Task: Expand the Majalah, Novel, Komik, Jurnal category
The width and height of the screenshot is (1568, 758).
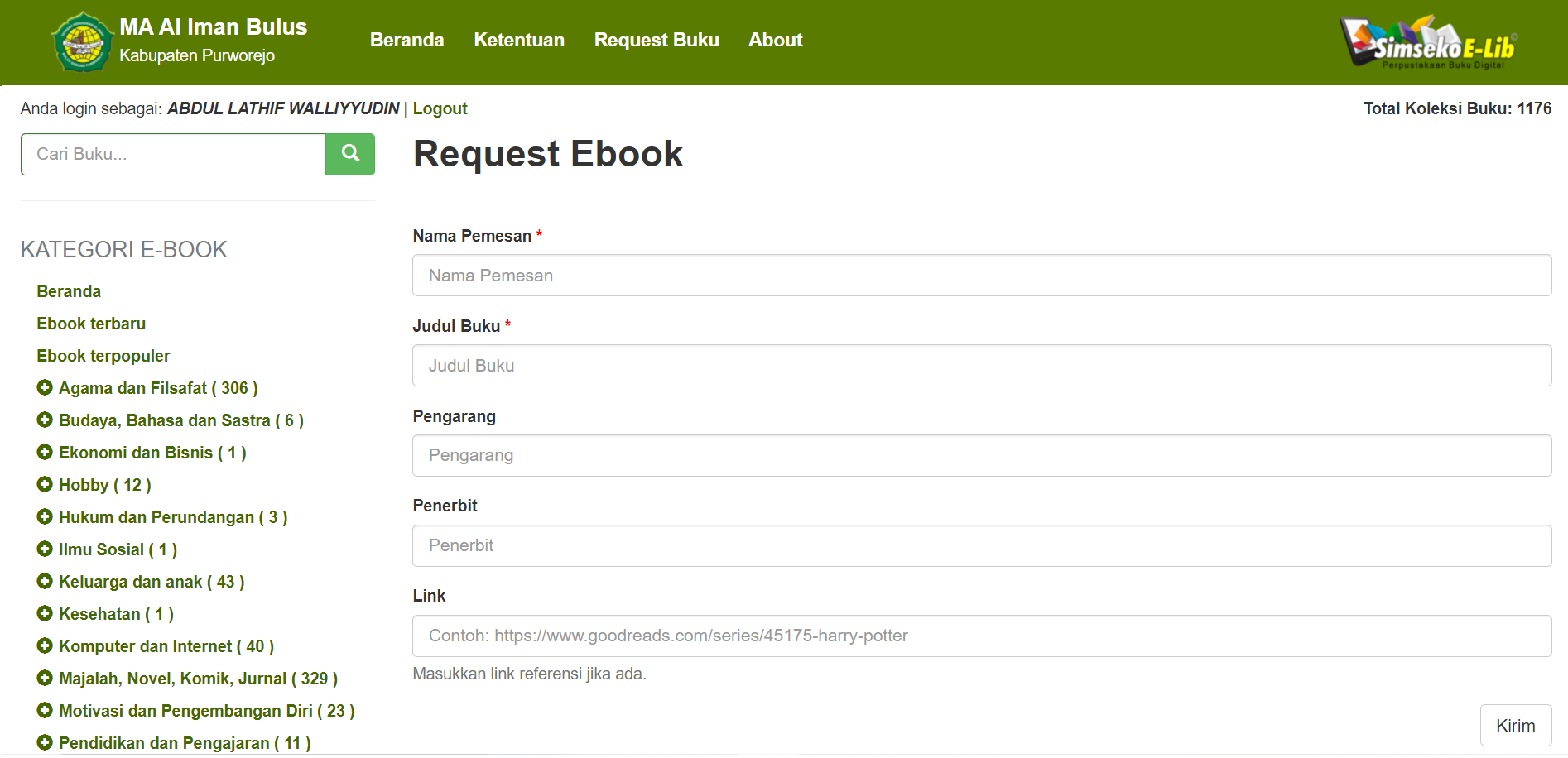Action: (x=46, y=678)
